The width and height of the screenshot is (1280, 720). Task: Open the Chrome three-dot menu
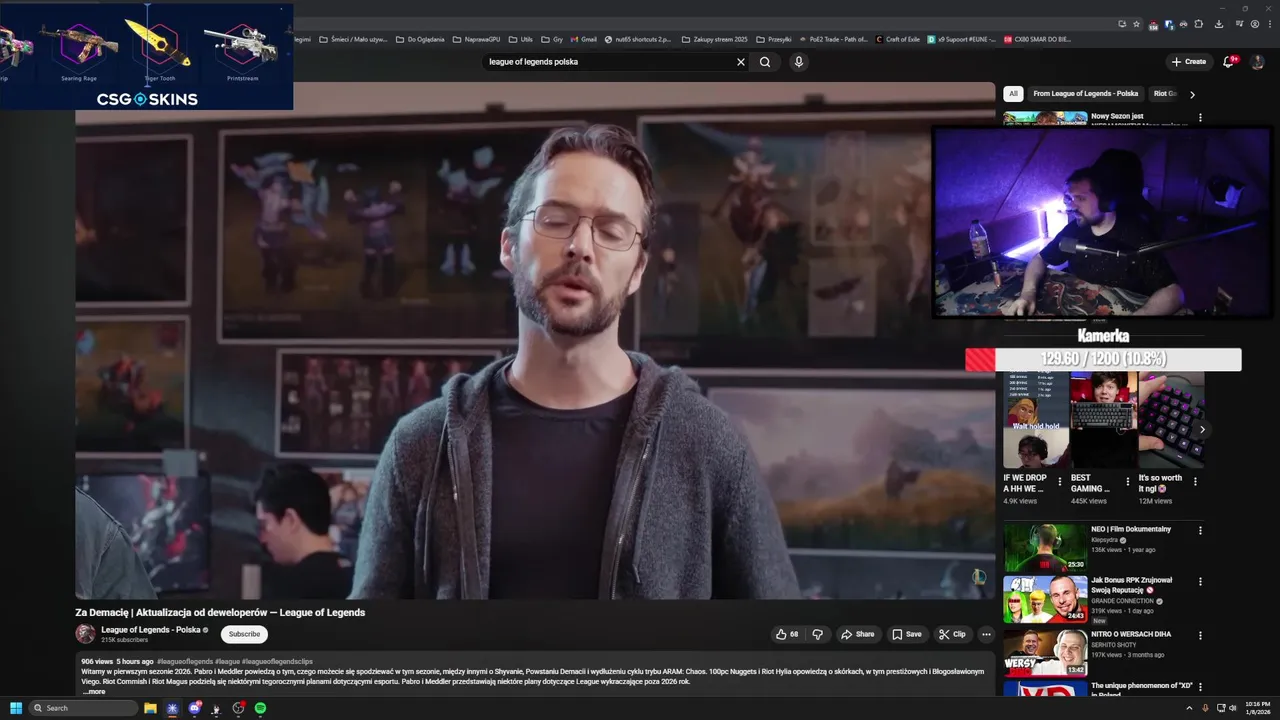tap(1269, 24)
